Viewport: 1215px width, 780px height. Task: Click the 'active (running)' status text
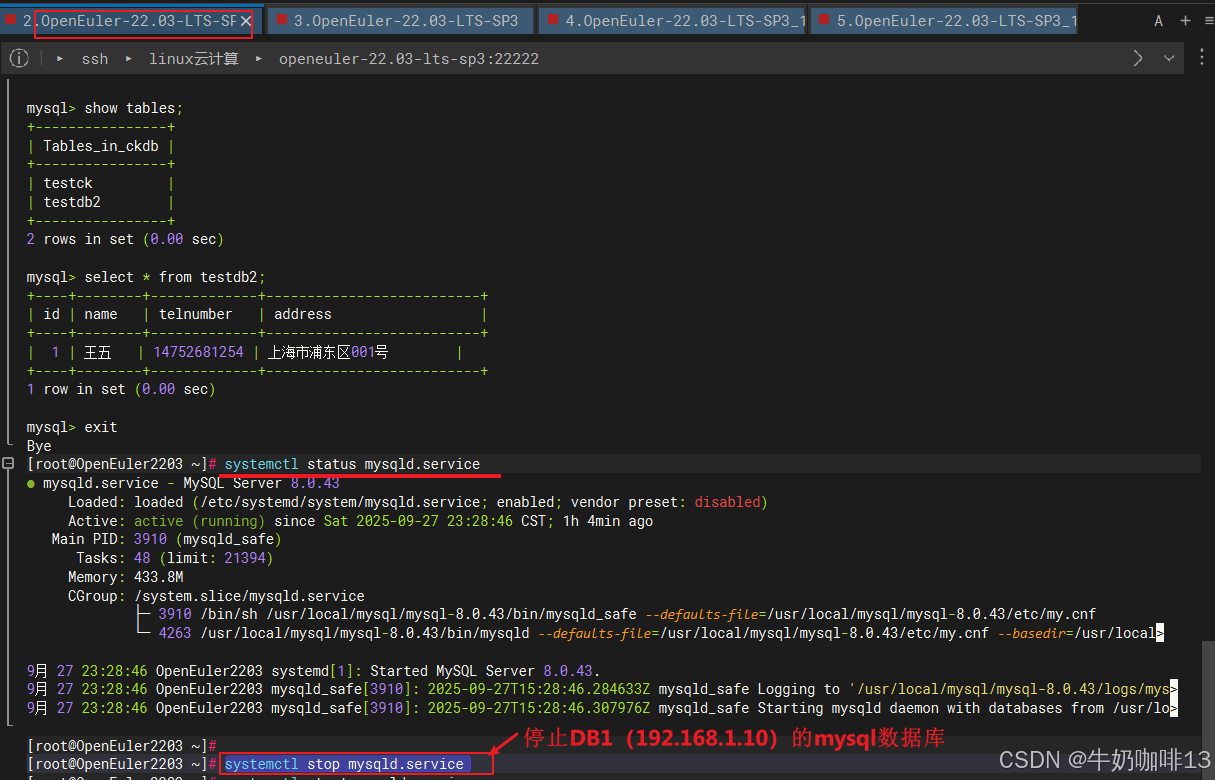point(200,521)
